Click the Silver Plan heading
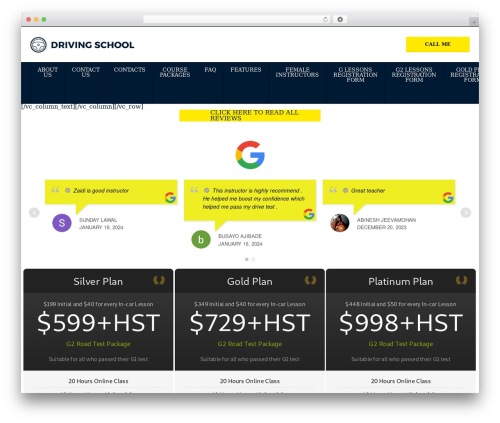Viewport: 500px width, 423px height. coord(98,282)
